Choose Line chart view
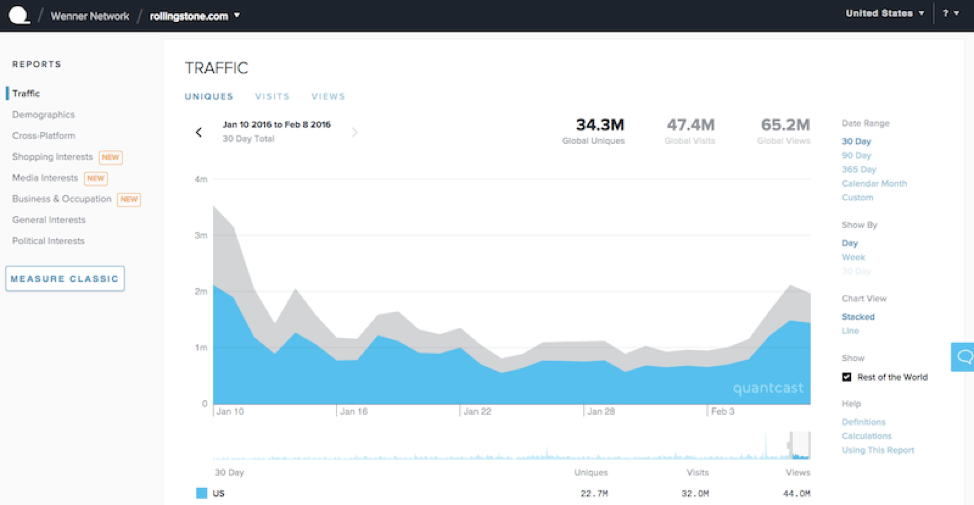This screenshot has height=505, width=974. [850, 331]
